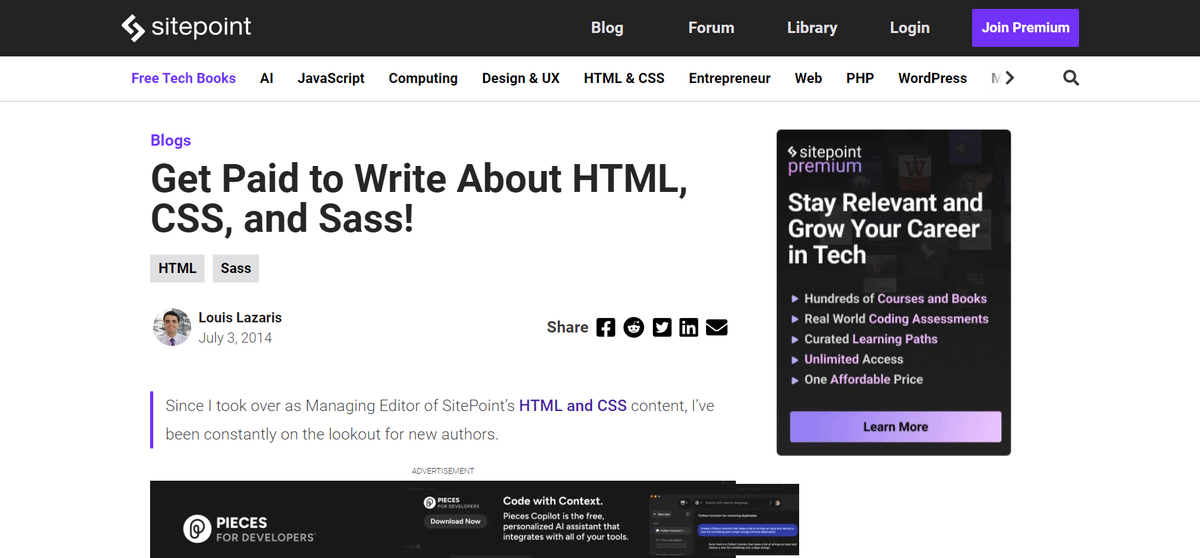Click the SitePoint logo in the header
The image size is (1200, 558).
186,28
